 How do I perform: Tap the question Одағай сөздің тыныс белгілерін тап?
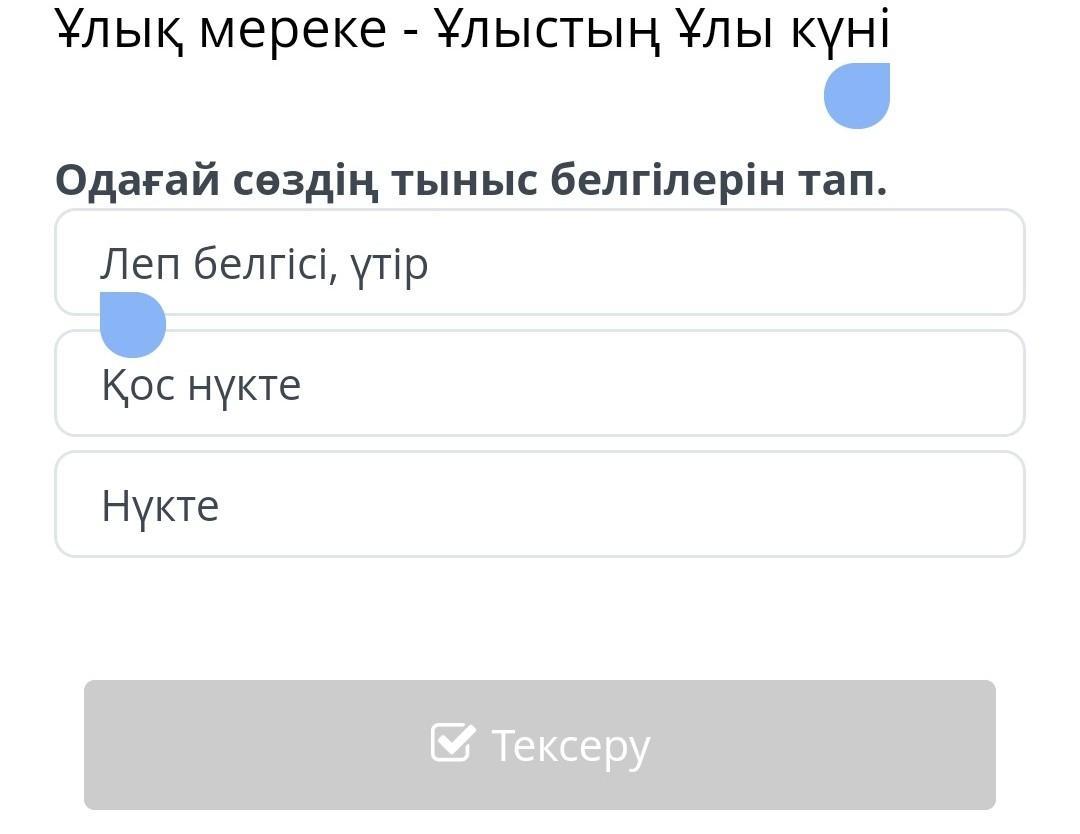tap(471, 180)
